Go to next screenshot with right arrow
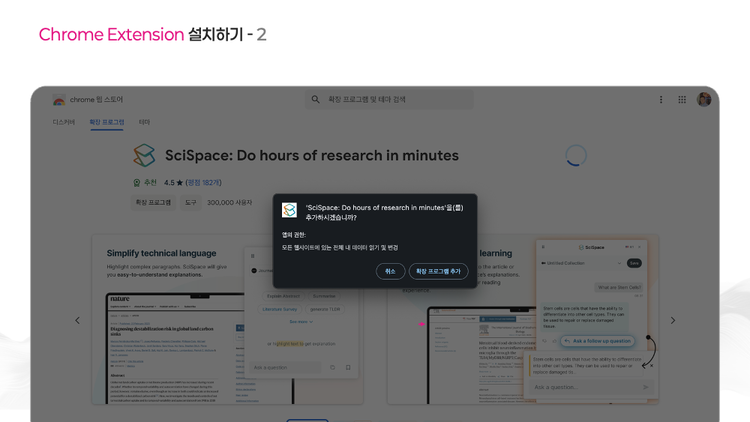This screenshot has height=422, width=750. (x=673, y=321)
